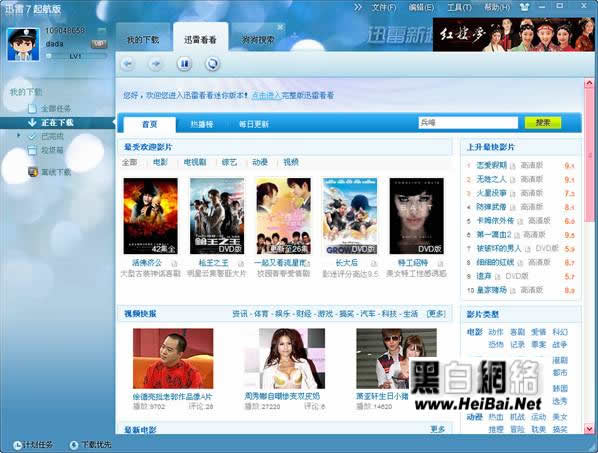Go back with the browser back arrow
The height and width of the screenshot is (453, 598).
(128, 64)
